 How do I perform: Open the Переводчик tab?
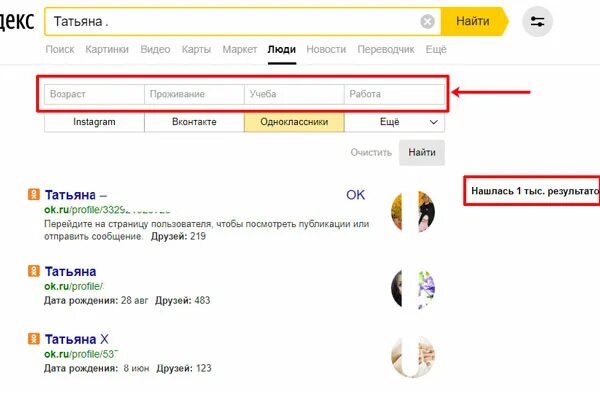pos(386,49)
